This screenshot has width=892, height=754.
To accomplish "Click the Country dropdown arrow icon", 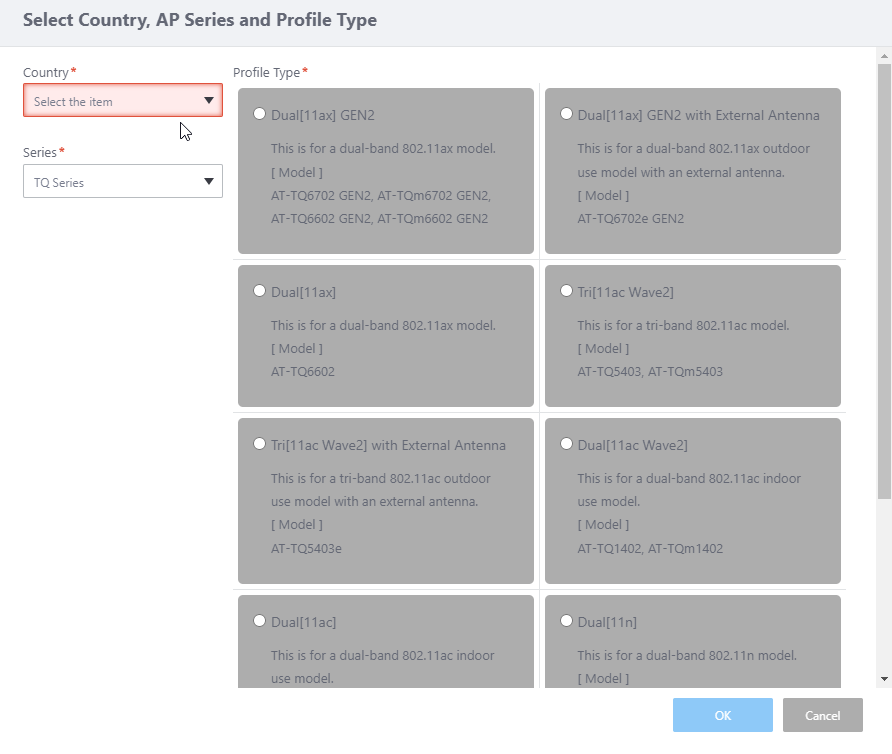I will pos(208,100).
